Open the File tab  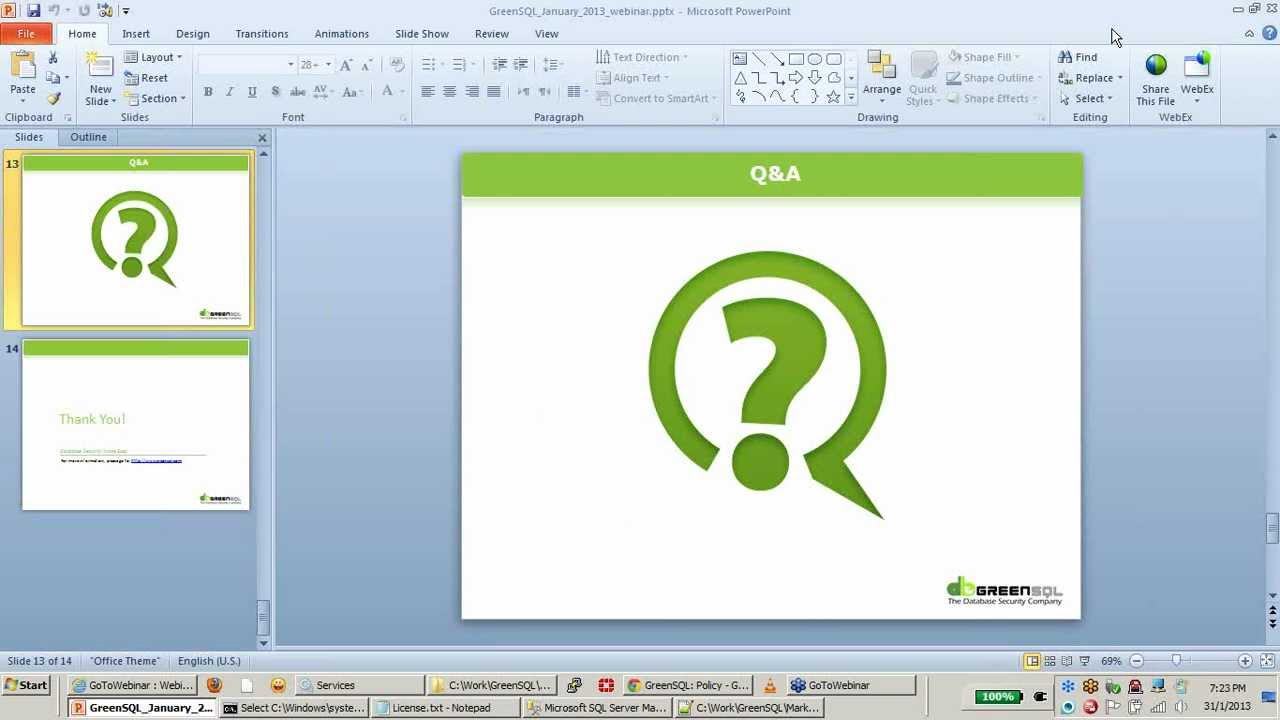coord(26,34)
